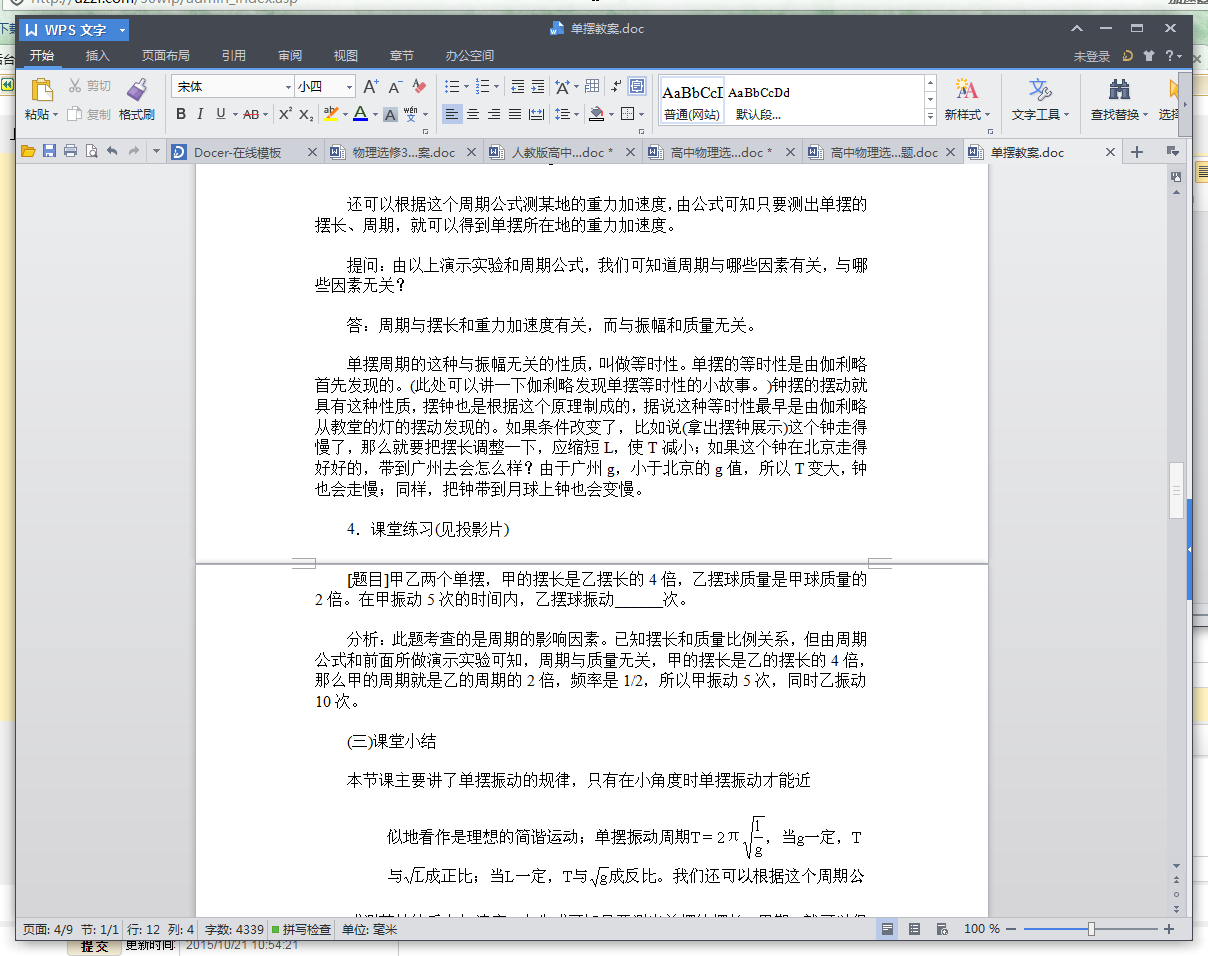Open the bullet list dropdown arrow
This screenshot has height=956, width=1208.
tap(465, 87)
